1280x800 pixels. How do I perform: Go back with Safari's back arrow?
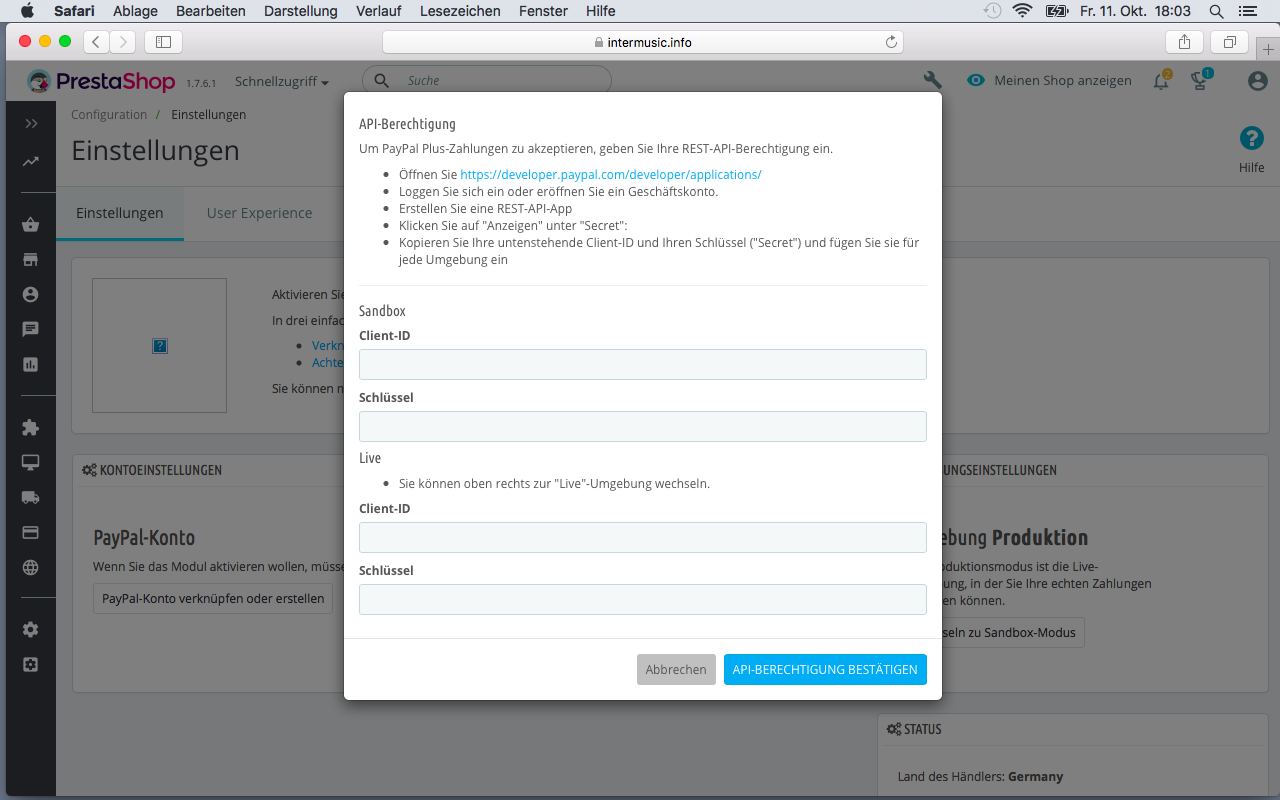coord(96,41)
